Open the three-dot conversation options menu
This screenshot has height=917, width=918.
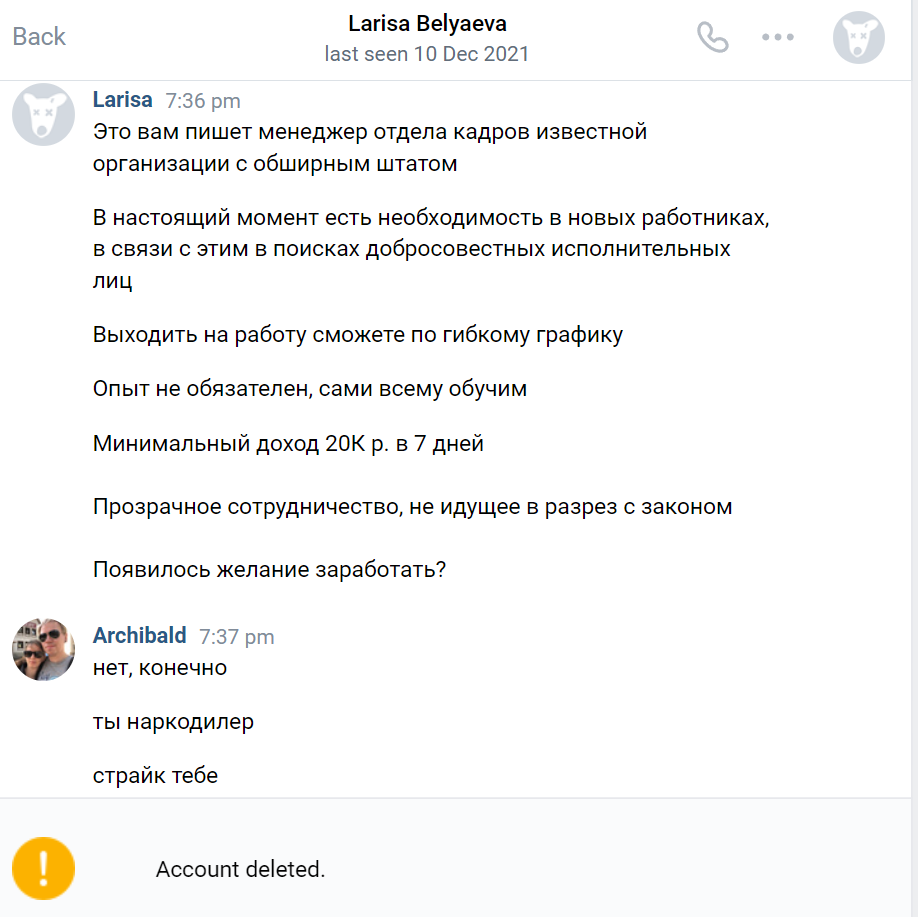[x=778, y=36]
